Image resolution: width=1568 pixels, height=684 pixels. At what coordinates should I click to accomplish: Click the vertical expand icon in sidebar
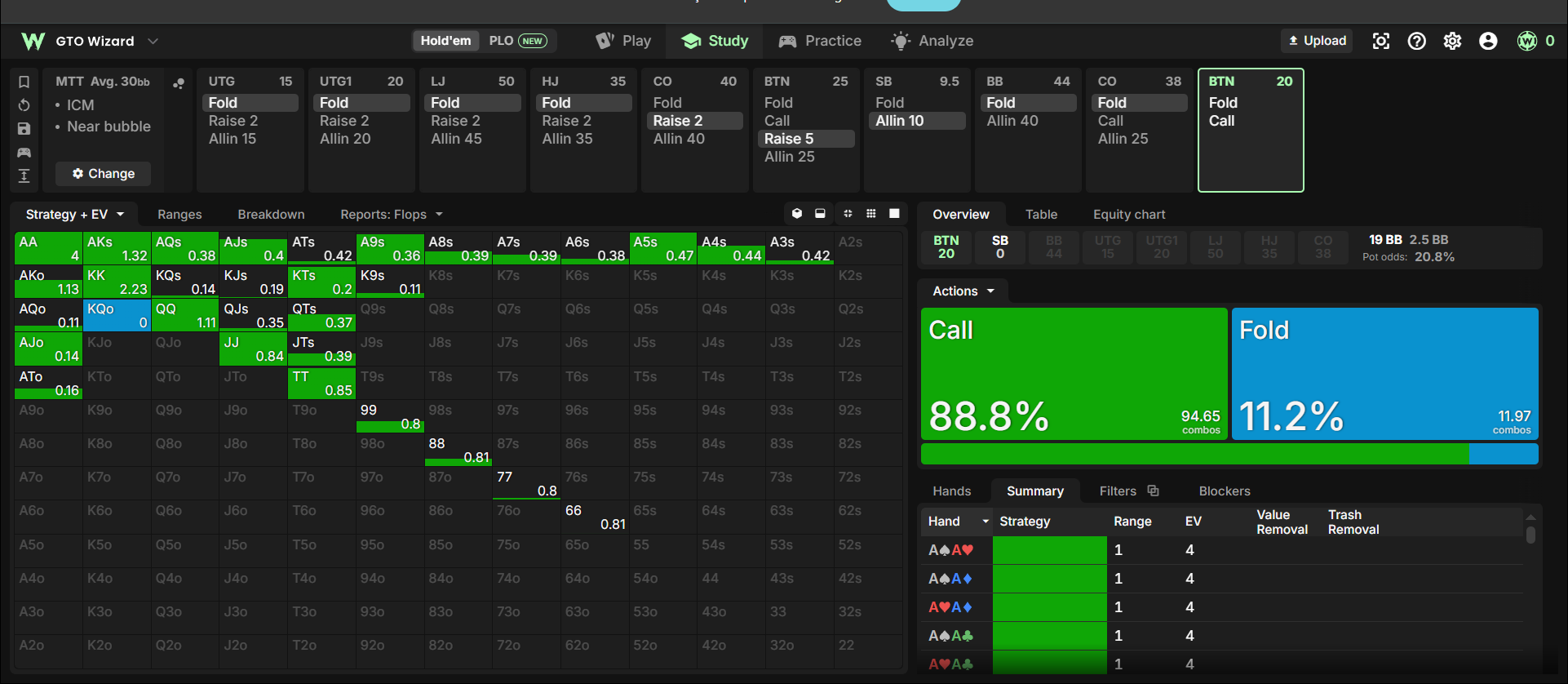point(24,175)
